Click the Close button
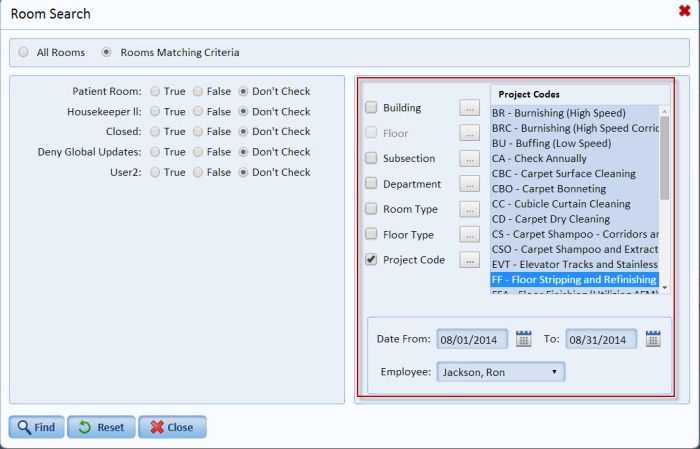 click(172, 427)
